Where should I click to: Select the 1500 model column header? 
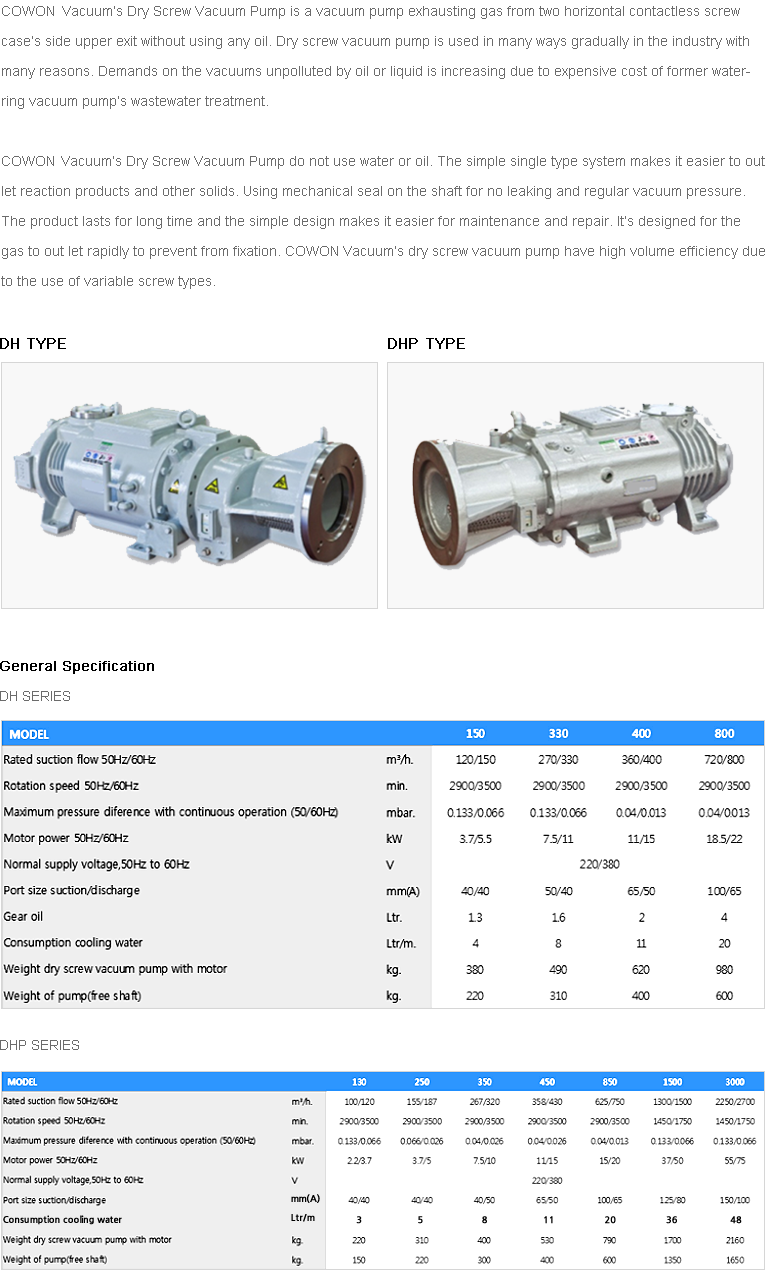point(672,1082)
